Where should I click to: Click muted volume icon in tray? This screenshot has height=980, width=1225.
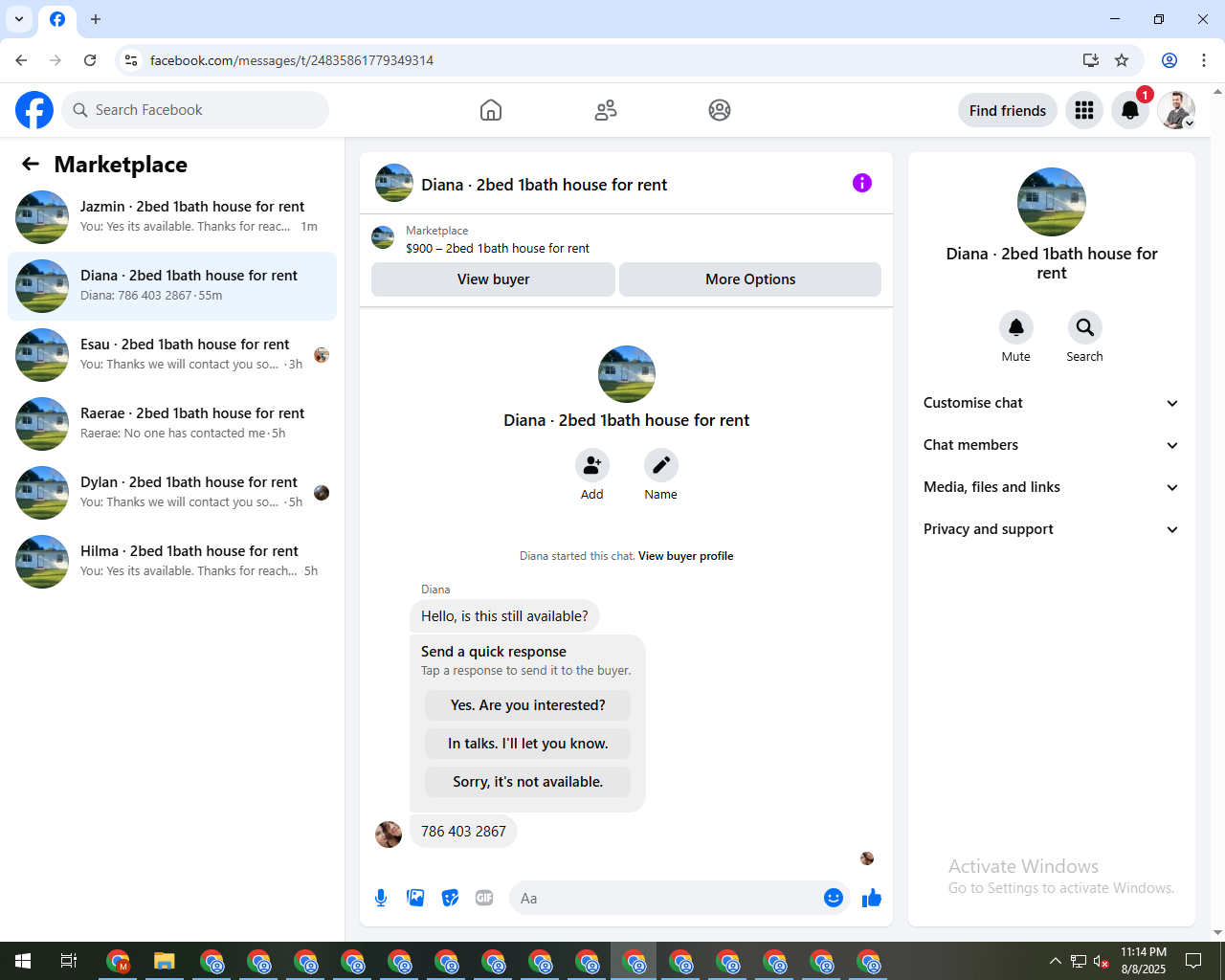[1101, 961]
